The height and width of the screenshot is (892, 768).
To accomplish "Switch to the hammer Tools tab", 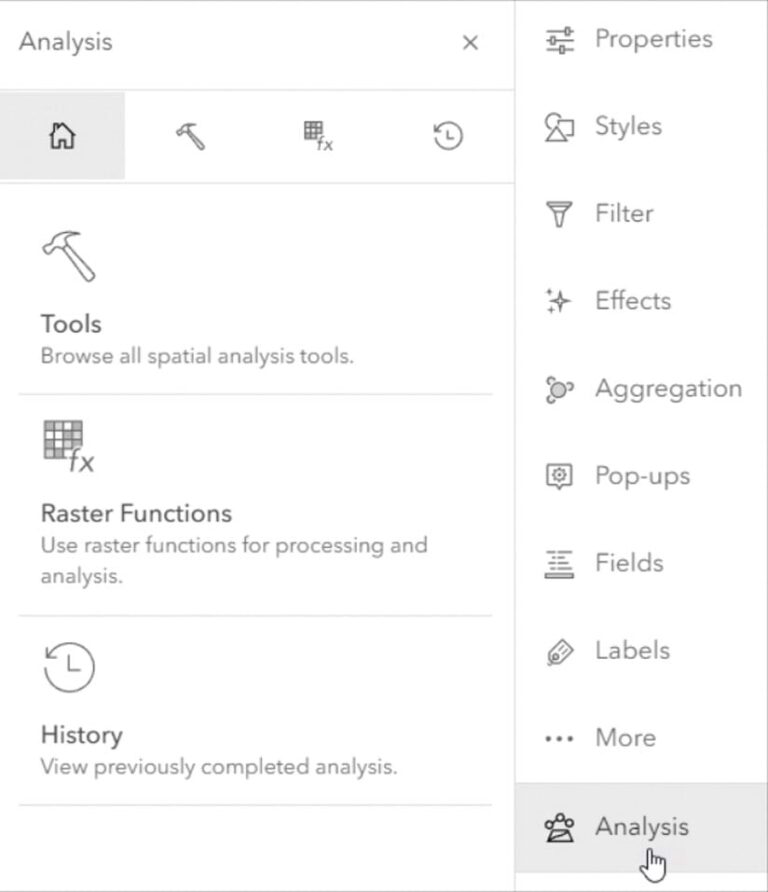I will [x=190, y=137].
